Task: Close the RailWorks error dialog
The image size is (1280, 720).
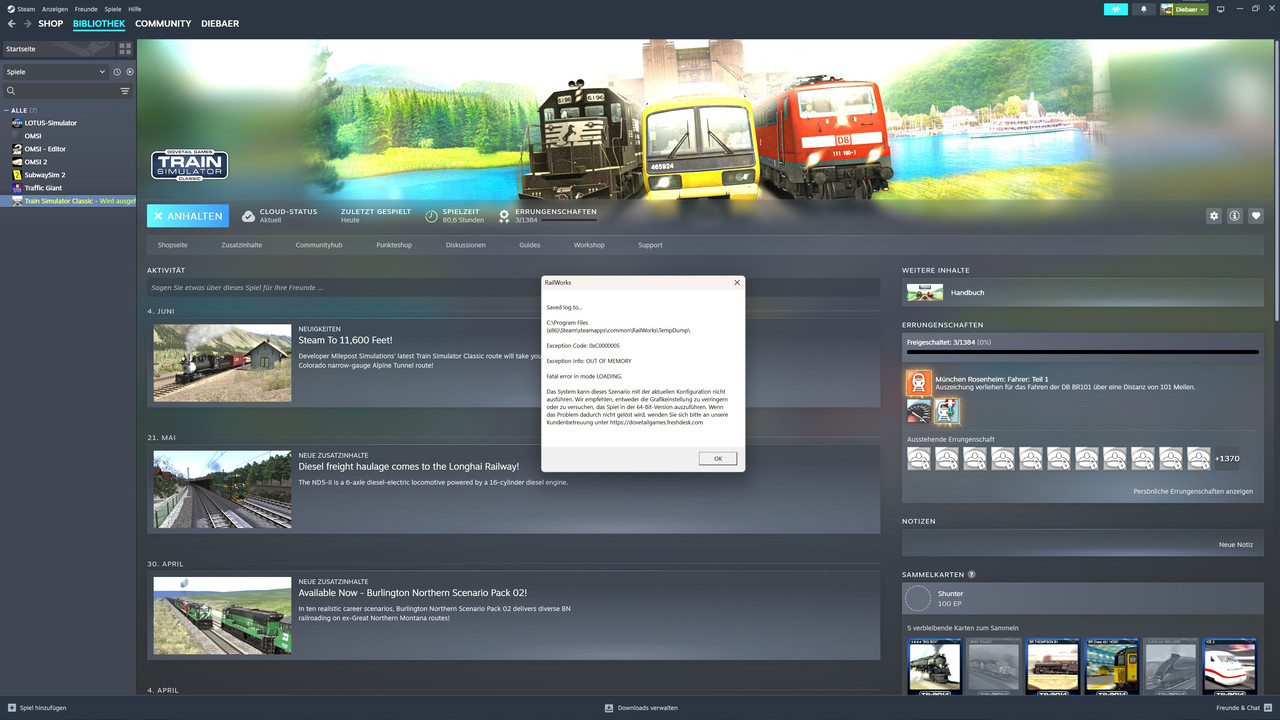Action: tap(737, 283)
